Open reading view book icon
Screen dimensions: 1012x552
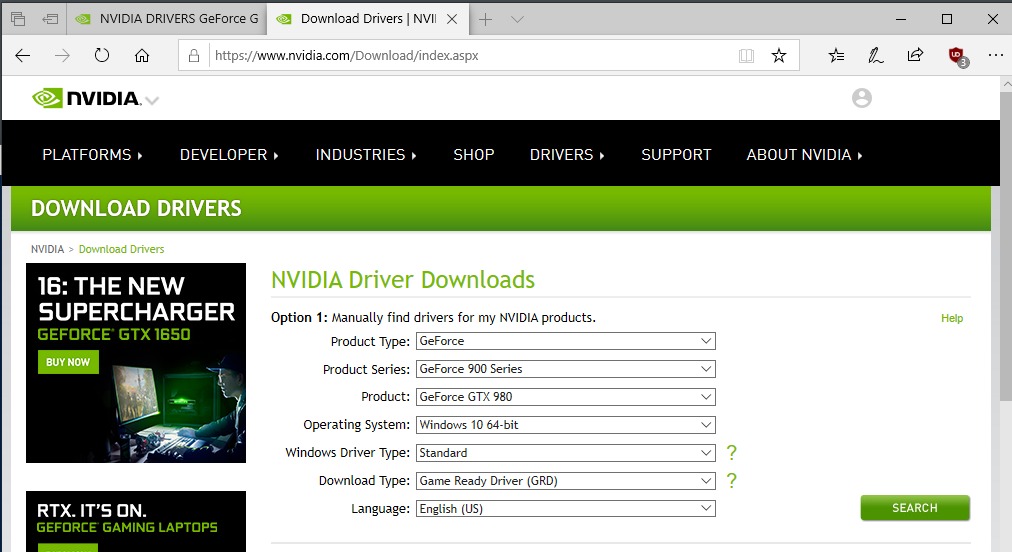(x=746, y=56)
